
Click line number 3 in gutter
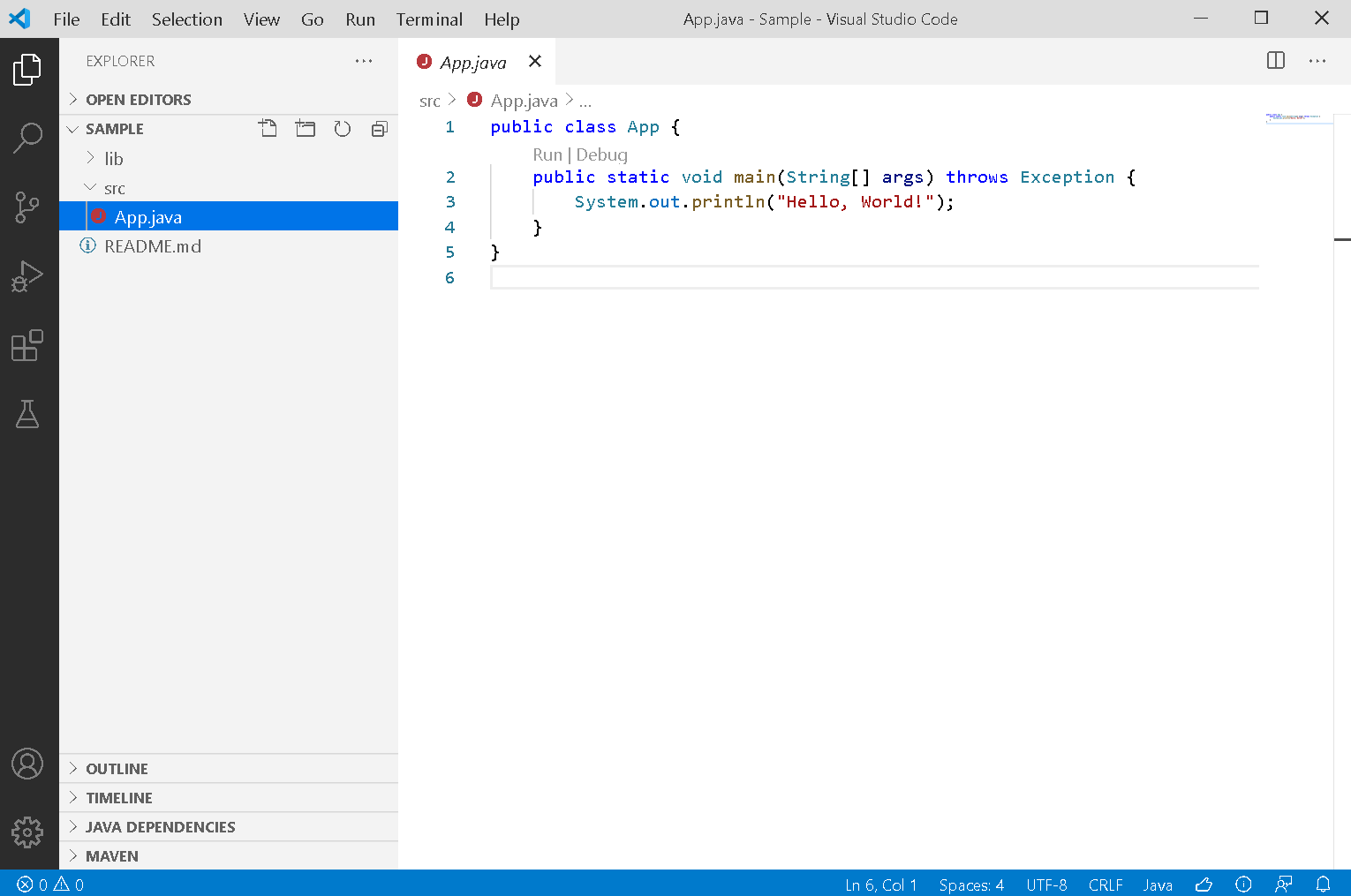coord(450,201)
